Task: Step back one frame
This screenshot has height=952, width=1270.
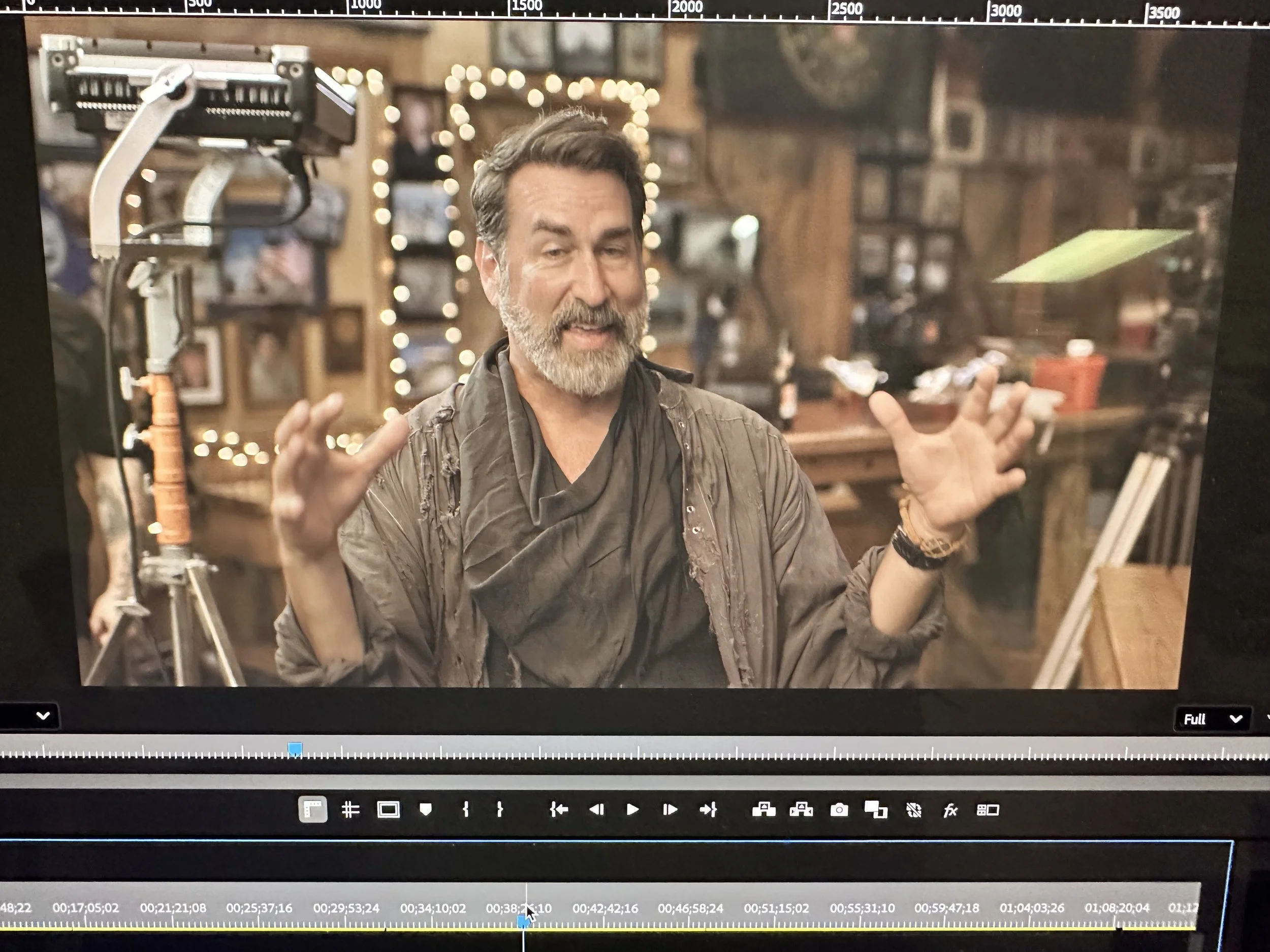Action: [x=596, y=809]
